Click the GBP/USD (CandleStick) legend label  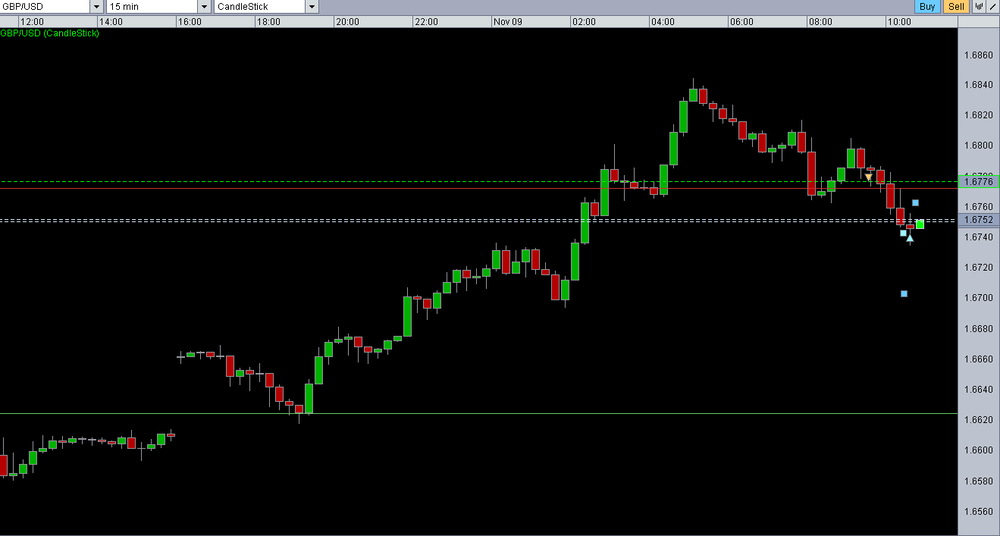click(50, 33)
